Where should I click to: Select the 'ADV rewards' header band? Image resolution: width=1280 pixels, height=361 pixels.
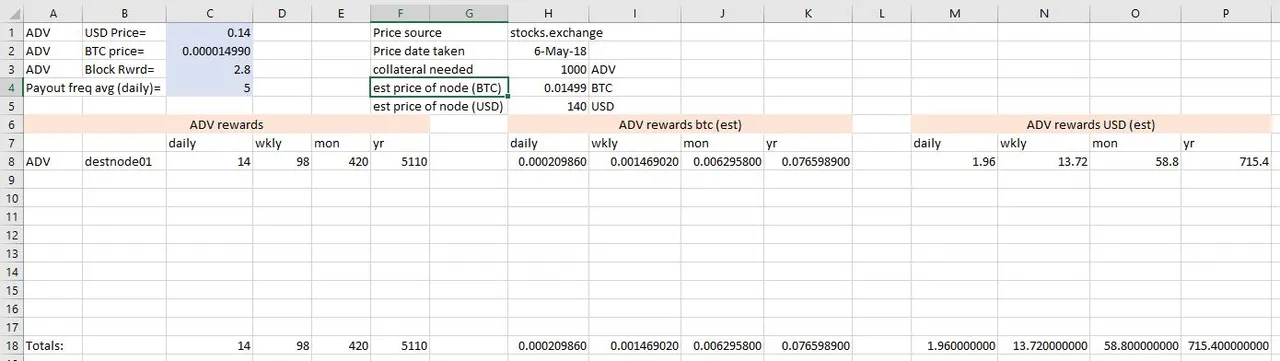coord(226,124)
